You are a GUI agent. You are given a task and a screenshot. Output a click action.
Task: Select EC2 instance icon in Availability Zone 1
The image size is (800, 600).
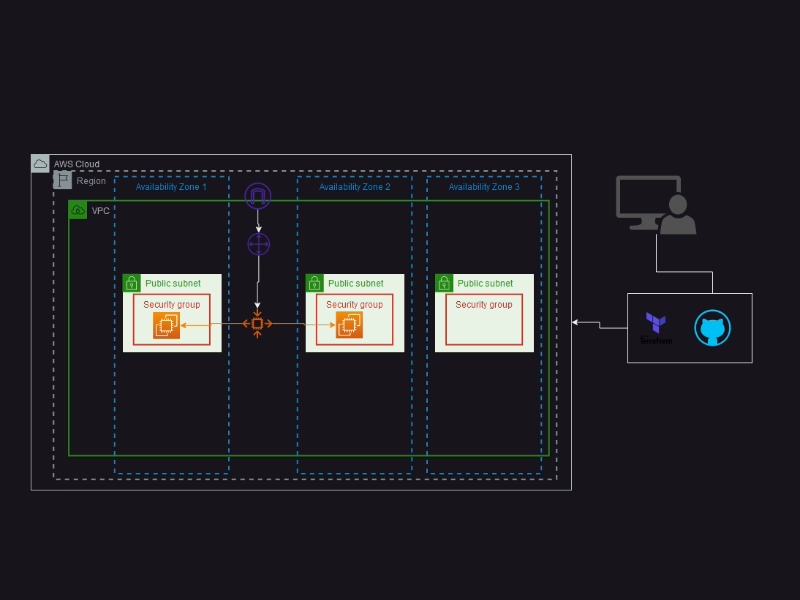pos(166,325)
